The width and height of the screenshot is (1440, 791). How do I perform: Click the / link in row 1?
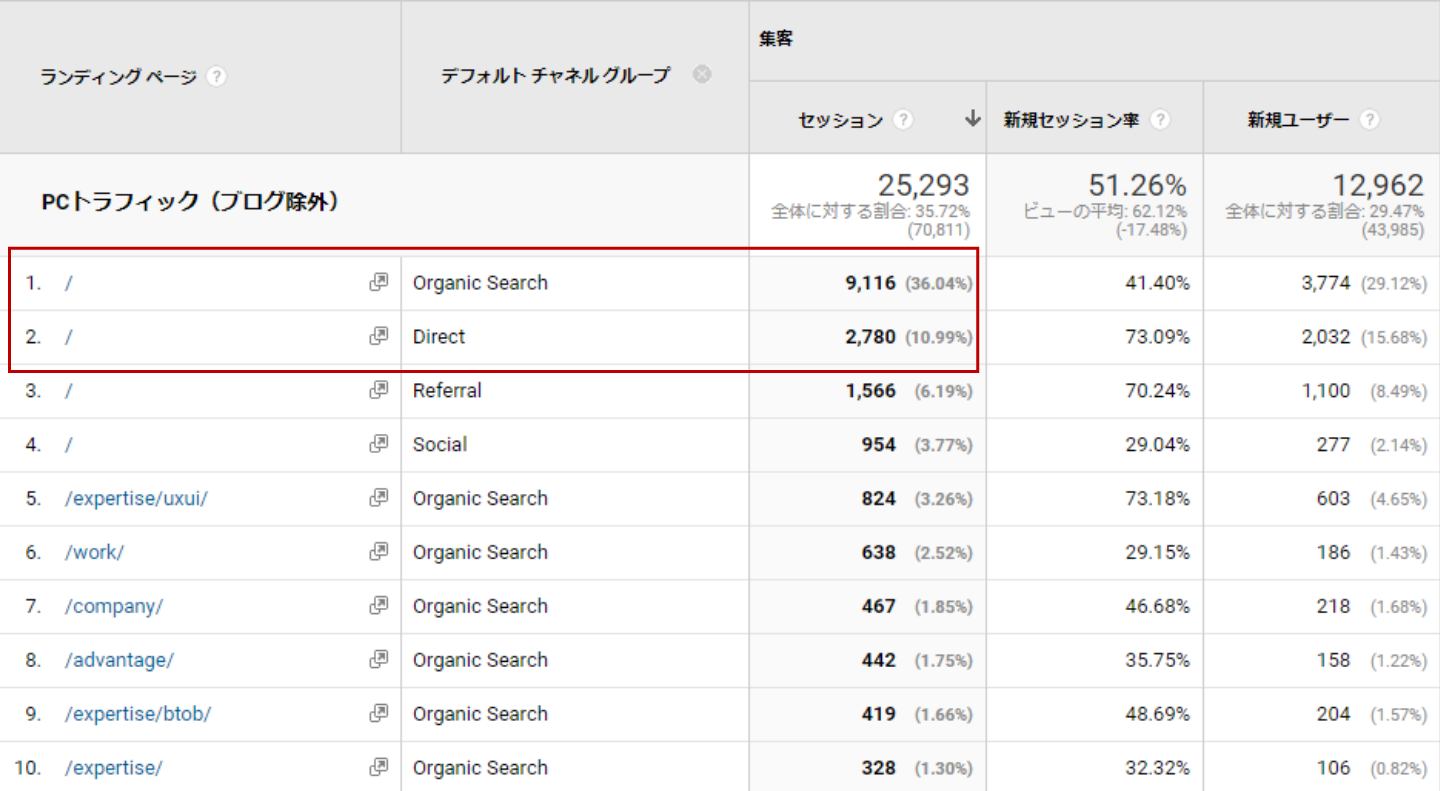68,283
